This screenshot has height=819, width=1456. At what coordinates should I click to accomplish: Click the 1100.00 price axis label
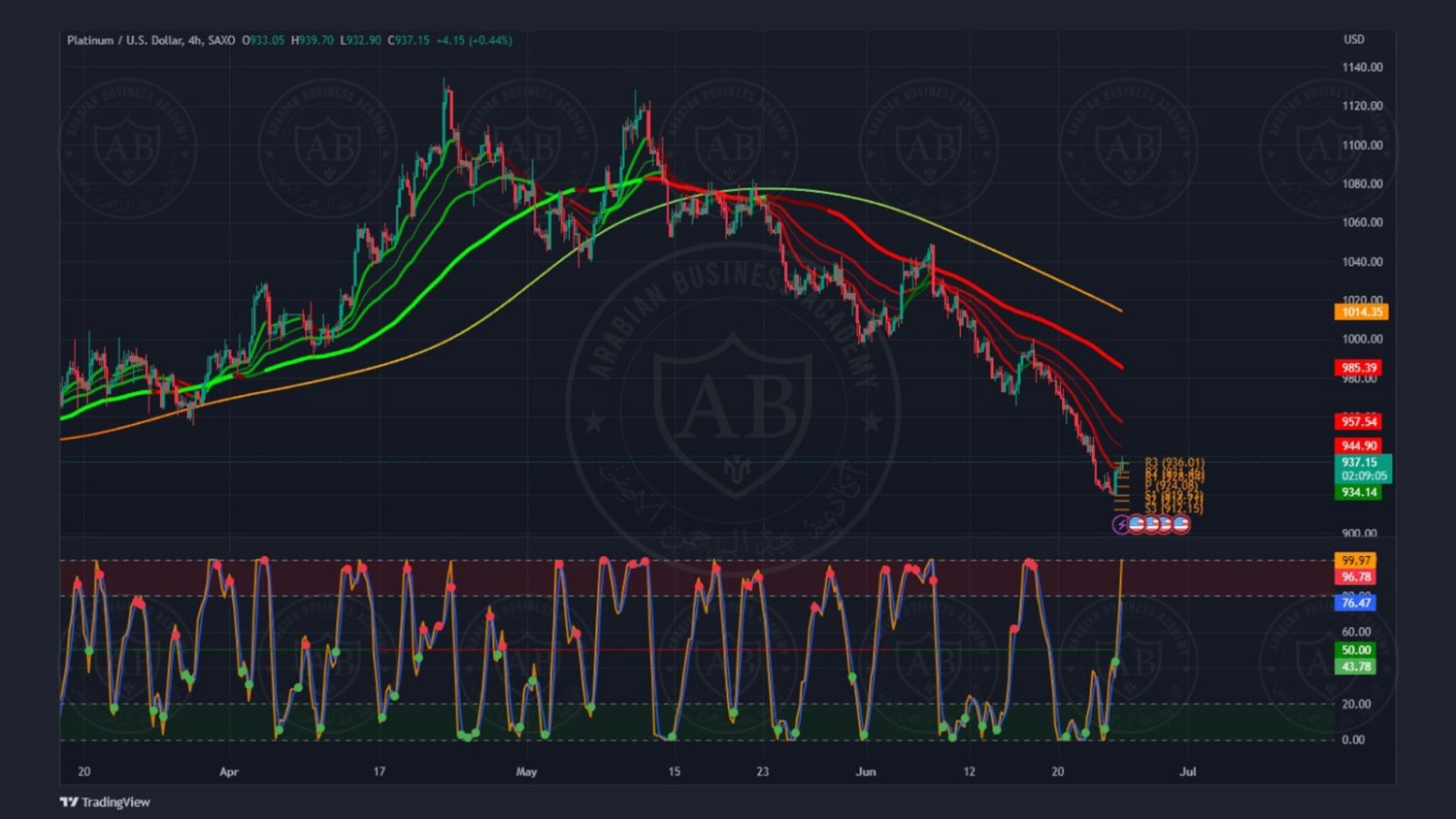1362,145
